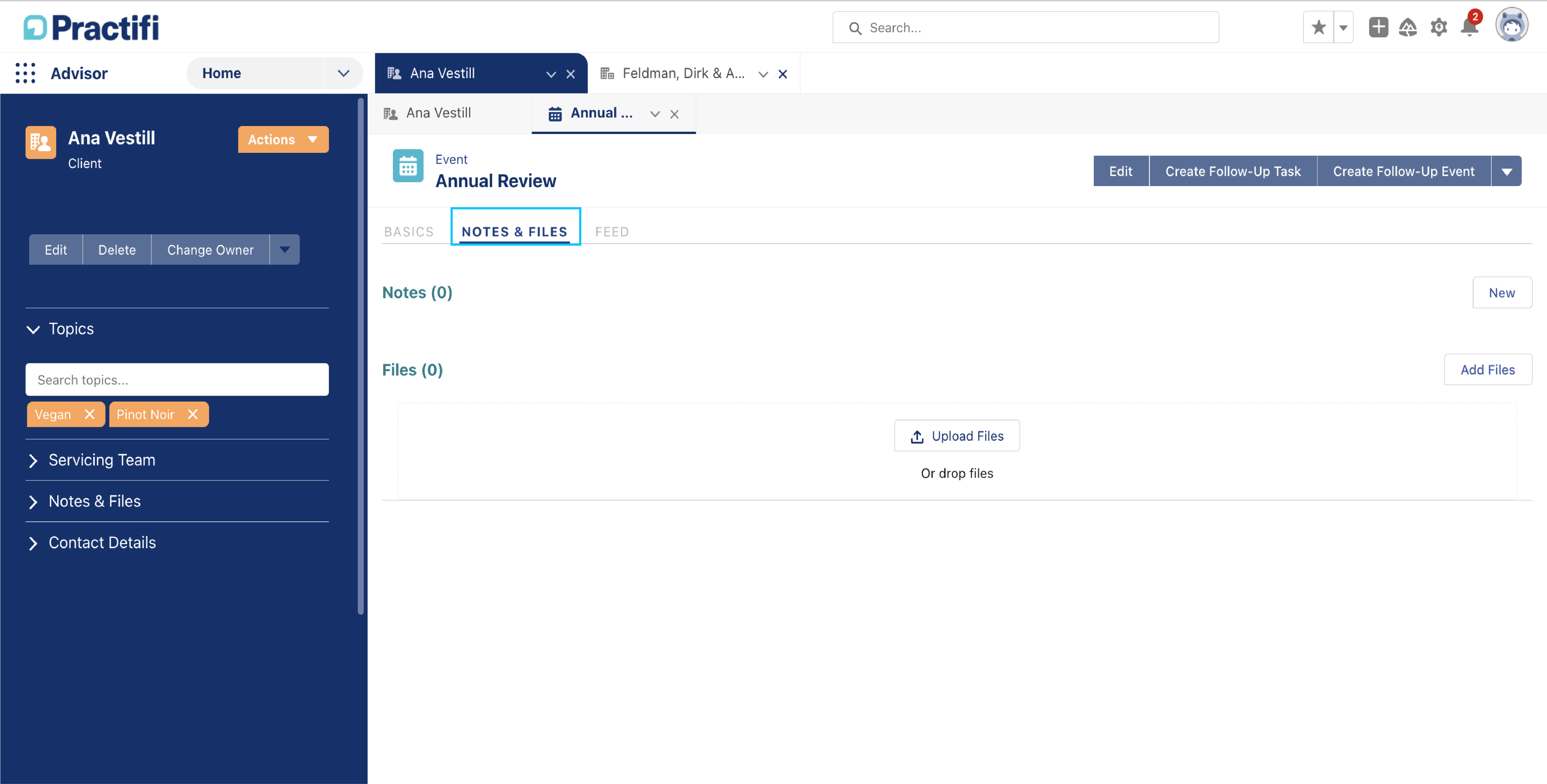Click the Ana Vestill client record icon
Image resolution: width=1547 pixels, height=784 pixels.
(x=41, y=142)
